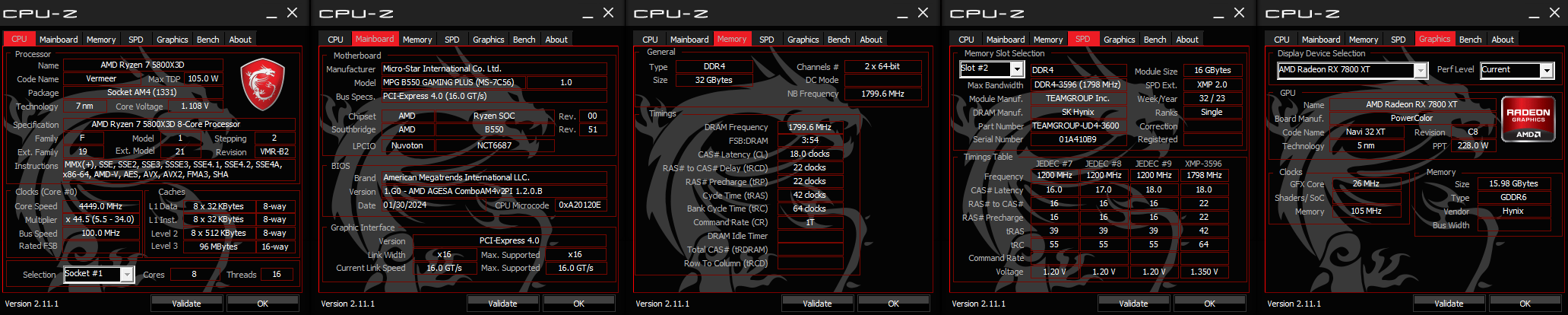Minimize the Graphics CPU-Z window
The width and height of the screenshot is (1568, 315).
(1535, 13)
